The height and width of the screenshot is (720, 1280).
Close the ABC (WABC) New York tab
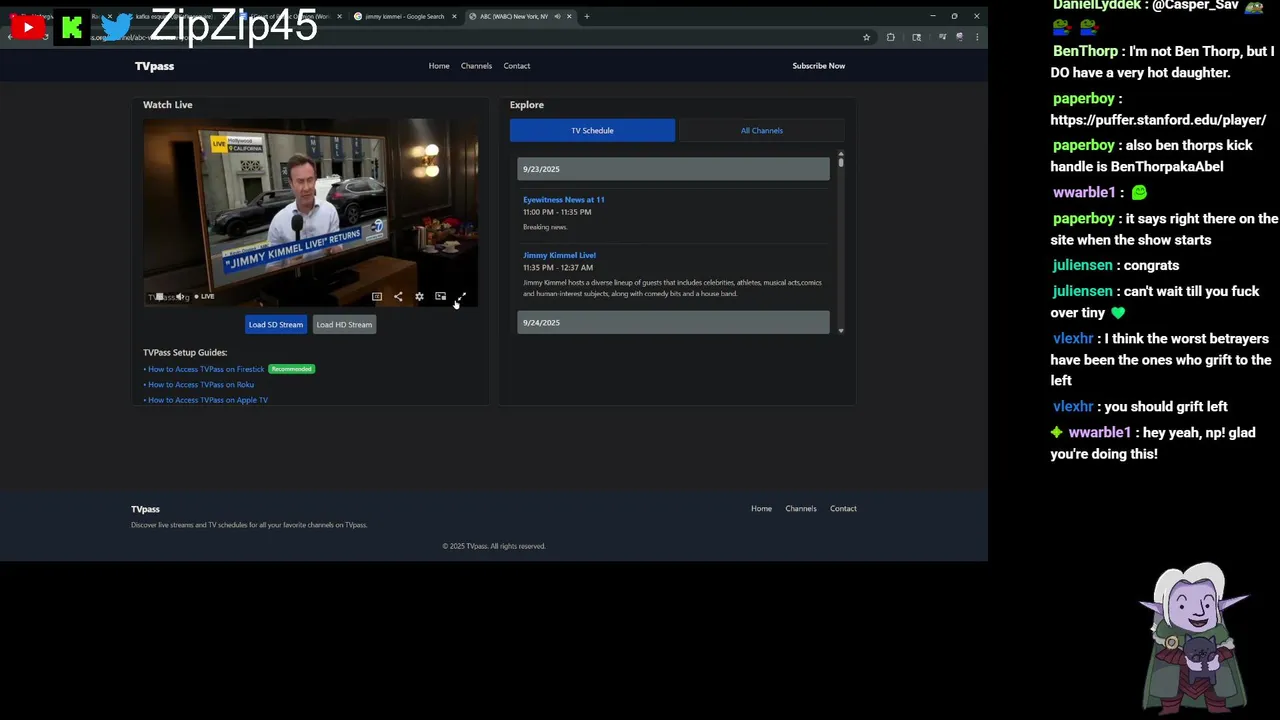coord(570,16)
